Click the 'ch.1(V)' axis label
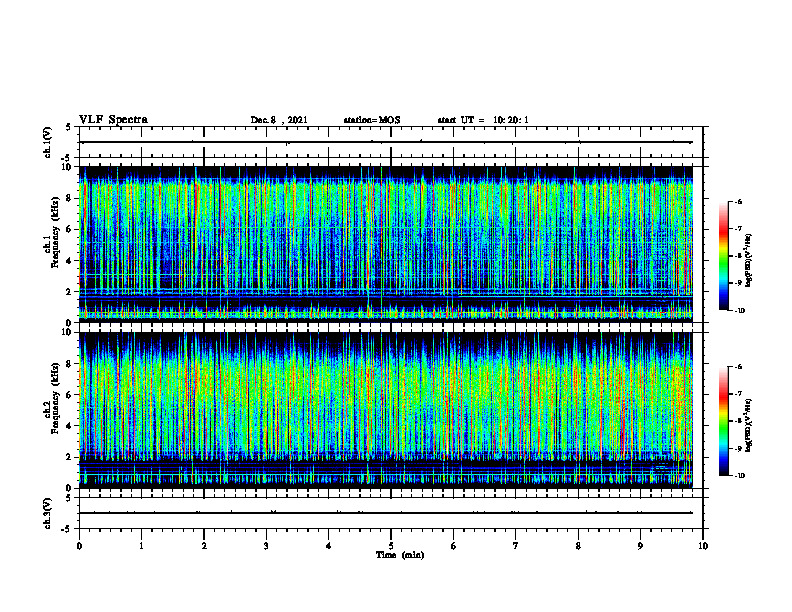Viewport: 792px width, 612px height. 47,142
